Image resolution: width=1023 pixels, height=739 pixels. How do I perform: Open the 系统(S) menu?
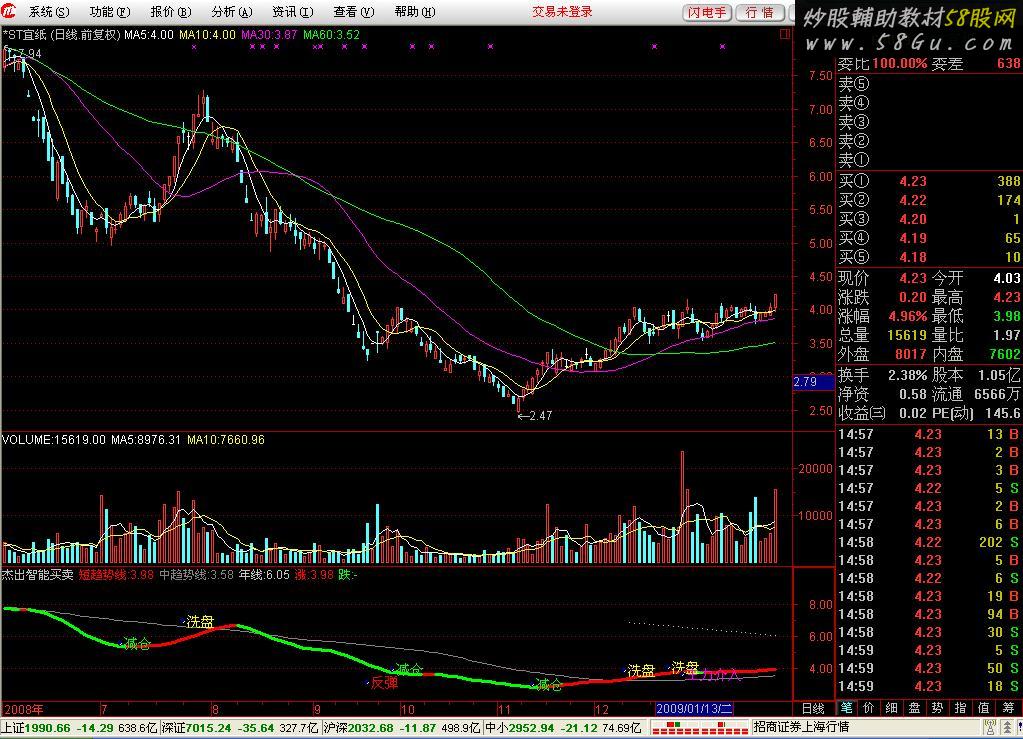tap(49, 12)
